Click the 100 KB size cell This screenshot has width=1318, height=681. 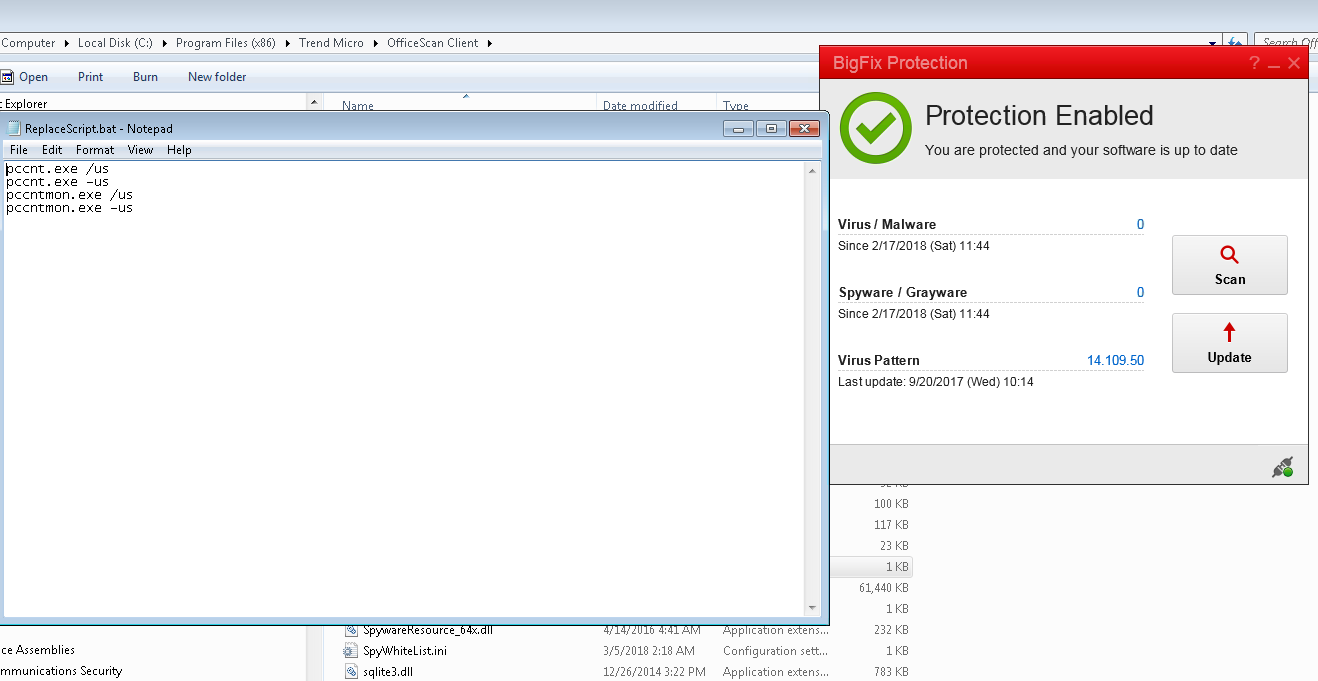890,504
